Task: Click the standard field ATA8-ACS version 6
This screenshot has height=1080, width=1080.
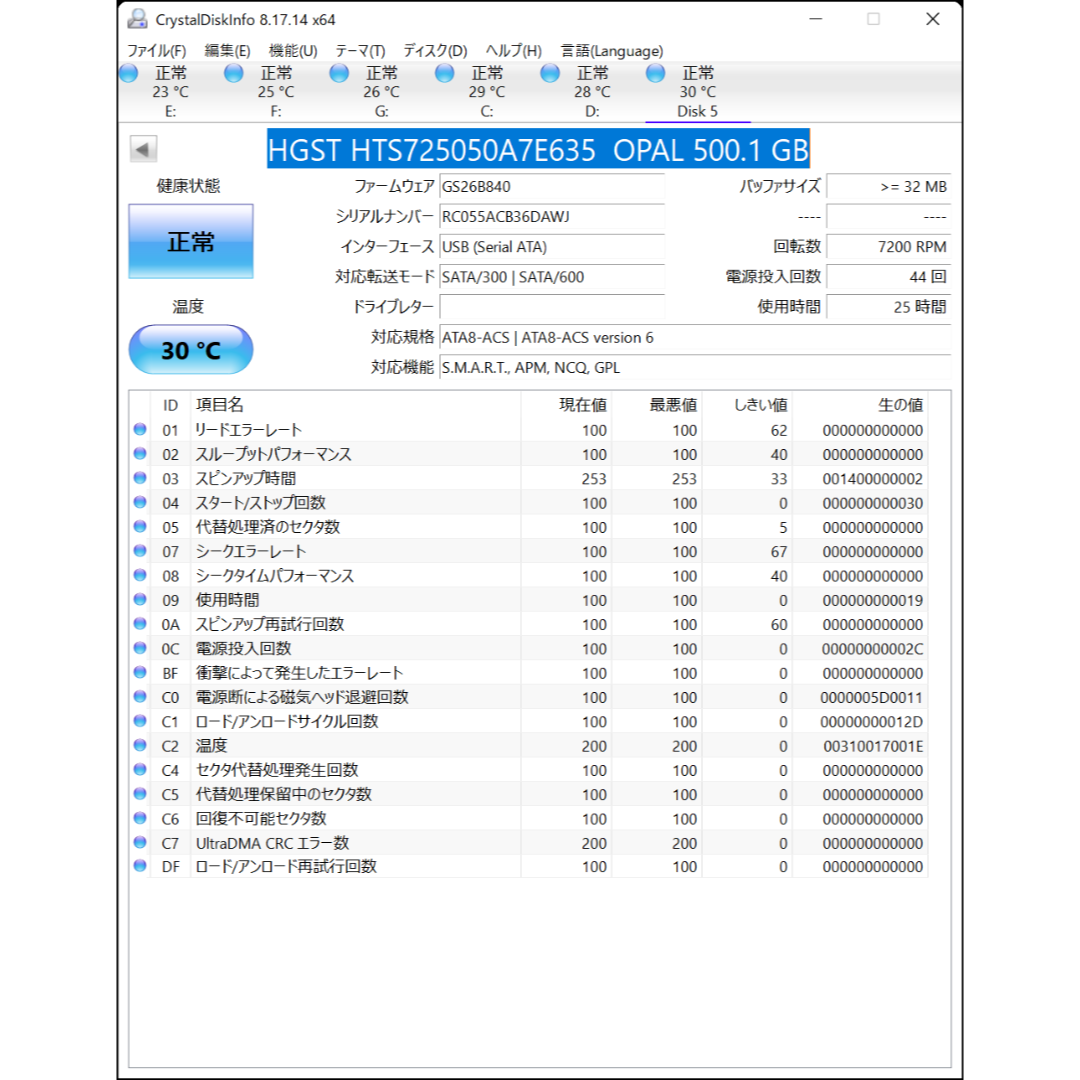Action: pyautogui.click(x=695, y=338)
